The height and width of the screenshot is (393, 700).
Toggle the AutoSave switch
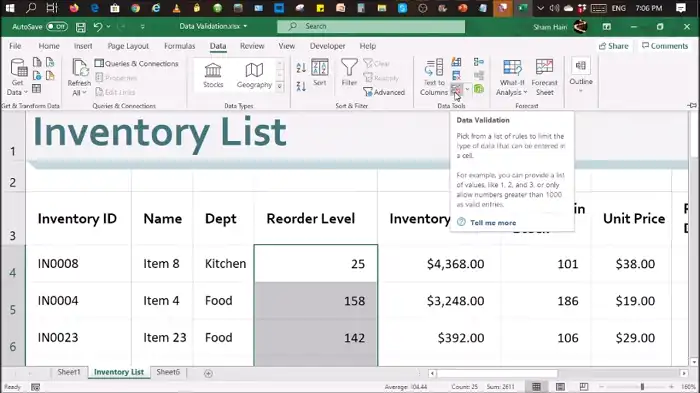(x=57, y=27)
